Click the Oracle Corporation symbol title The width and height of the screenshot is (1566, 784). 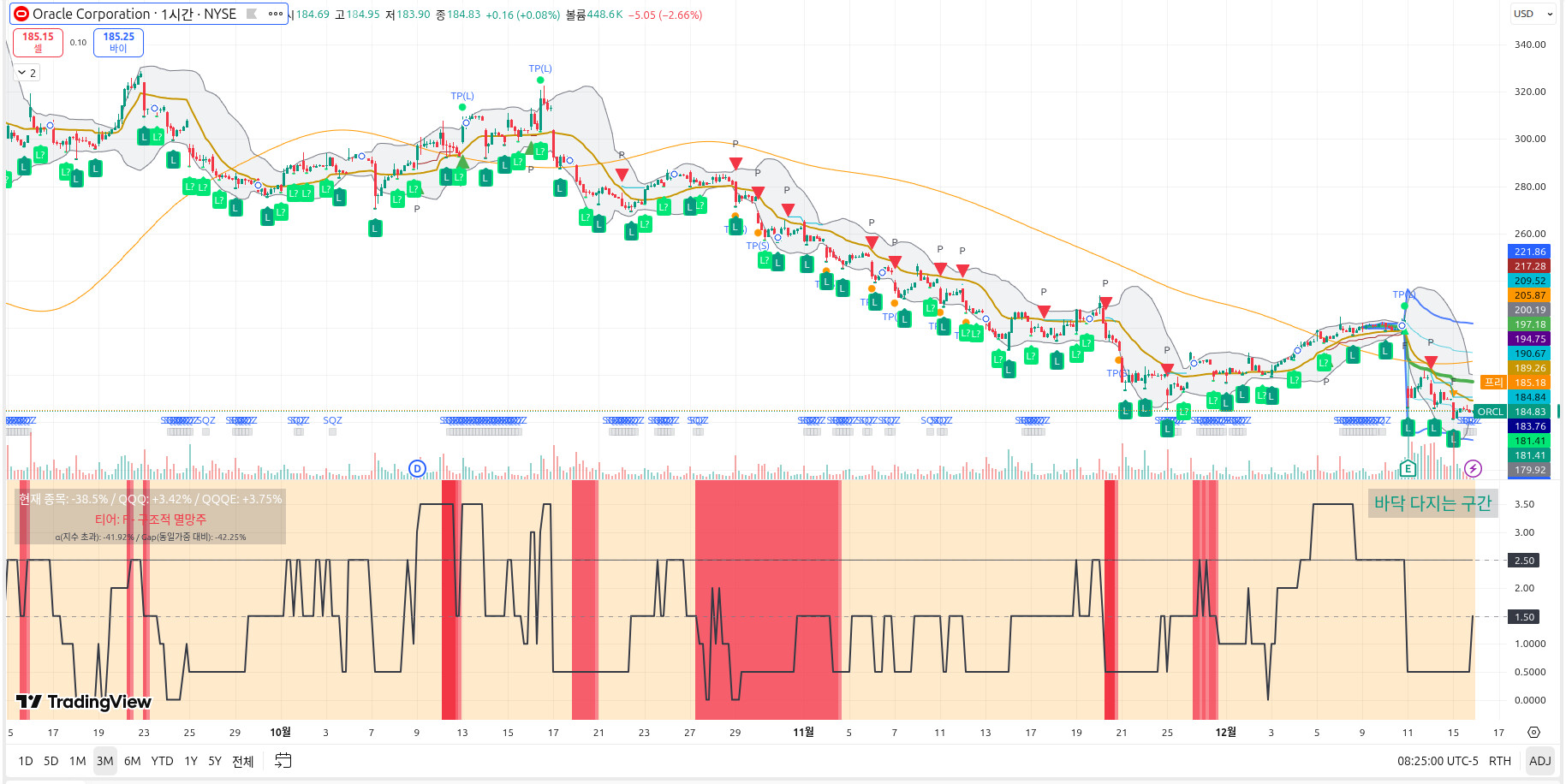click(x=134, y=14)
